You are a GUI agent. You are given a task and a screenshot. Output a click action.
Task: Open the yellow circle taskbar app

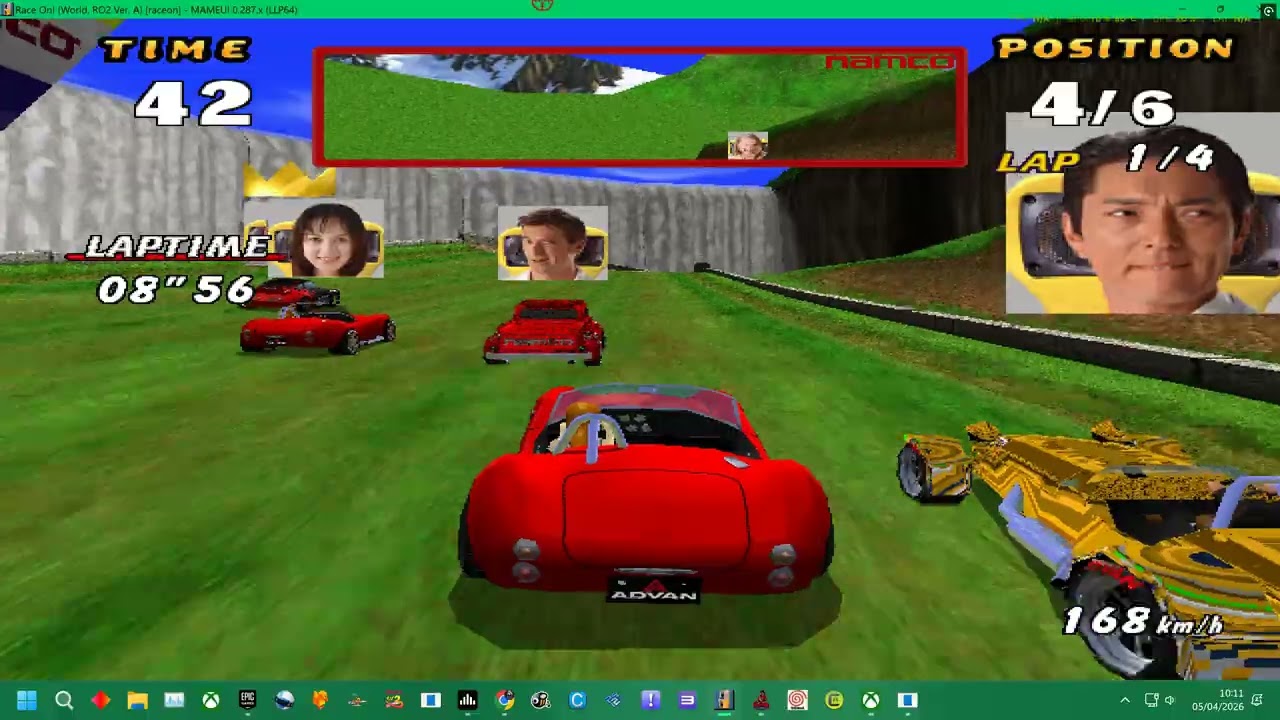(x=834, y=700)
